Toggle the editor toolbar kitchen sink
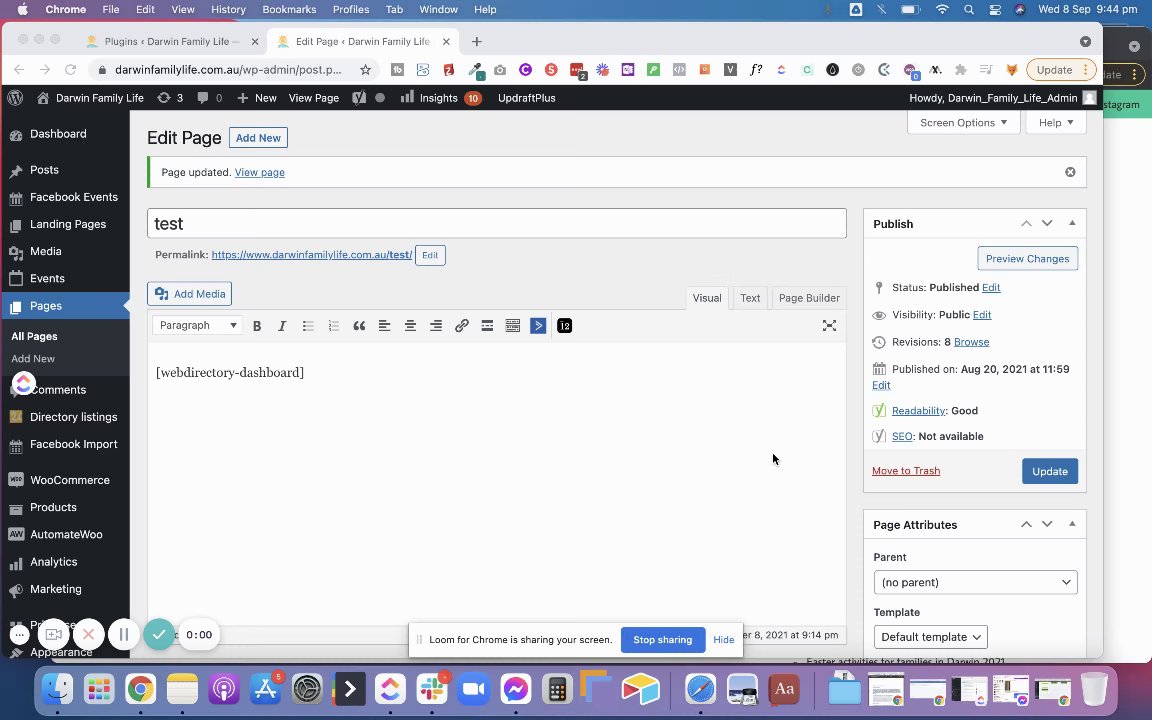 tap(513, 325)
